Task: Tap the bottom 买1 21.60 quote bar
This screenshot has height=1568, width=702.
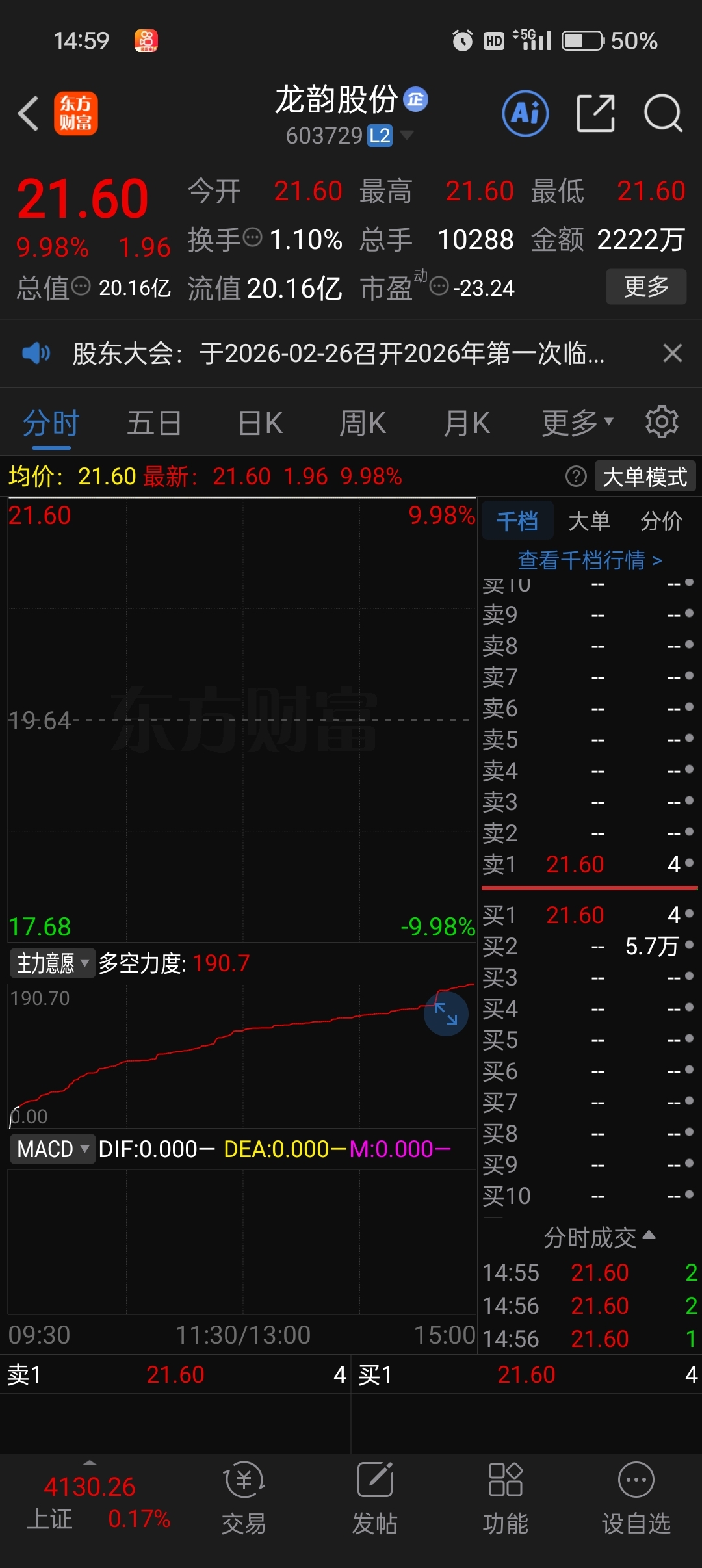Action: click(x=527, y=1374)
